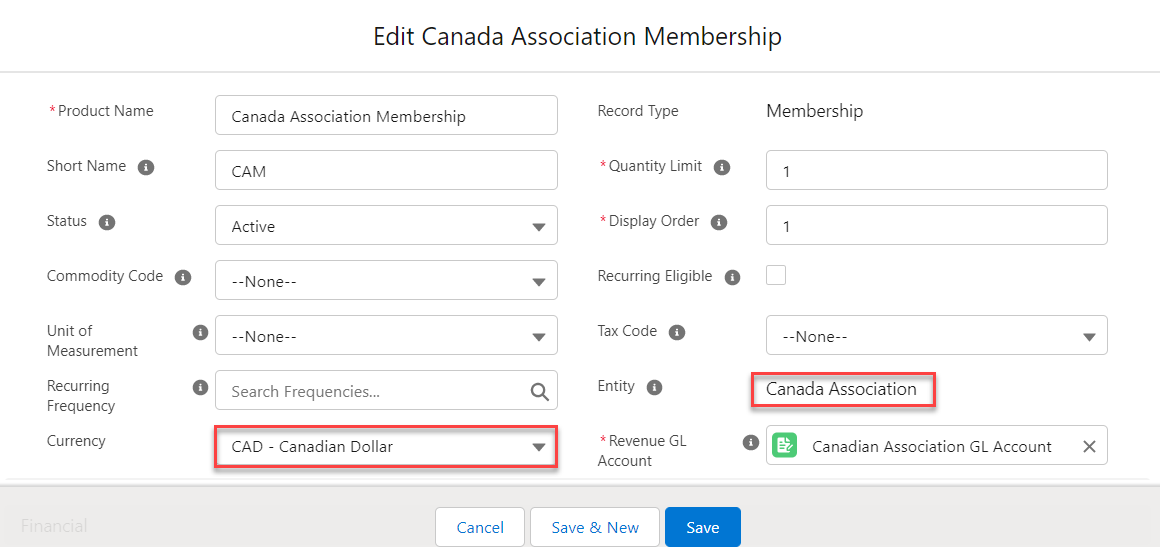Expand the Currency CAD dropdown
This screenshot has width=1160, height=547.
coord(386,446)
